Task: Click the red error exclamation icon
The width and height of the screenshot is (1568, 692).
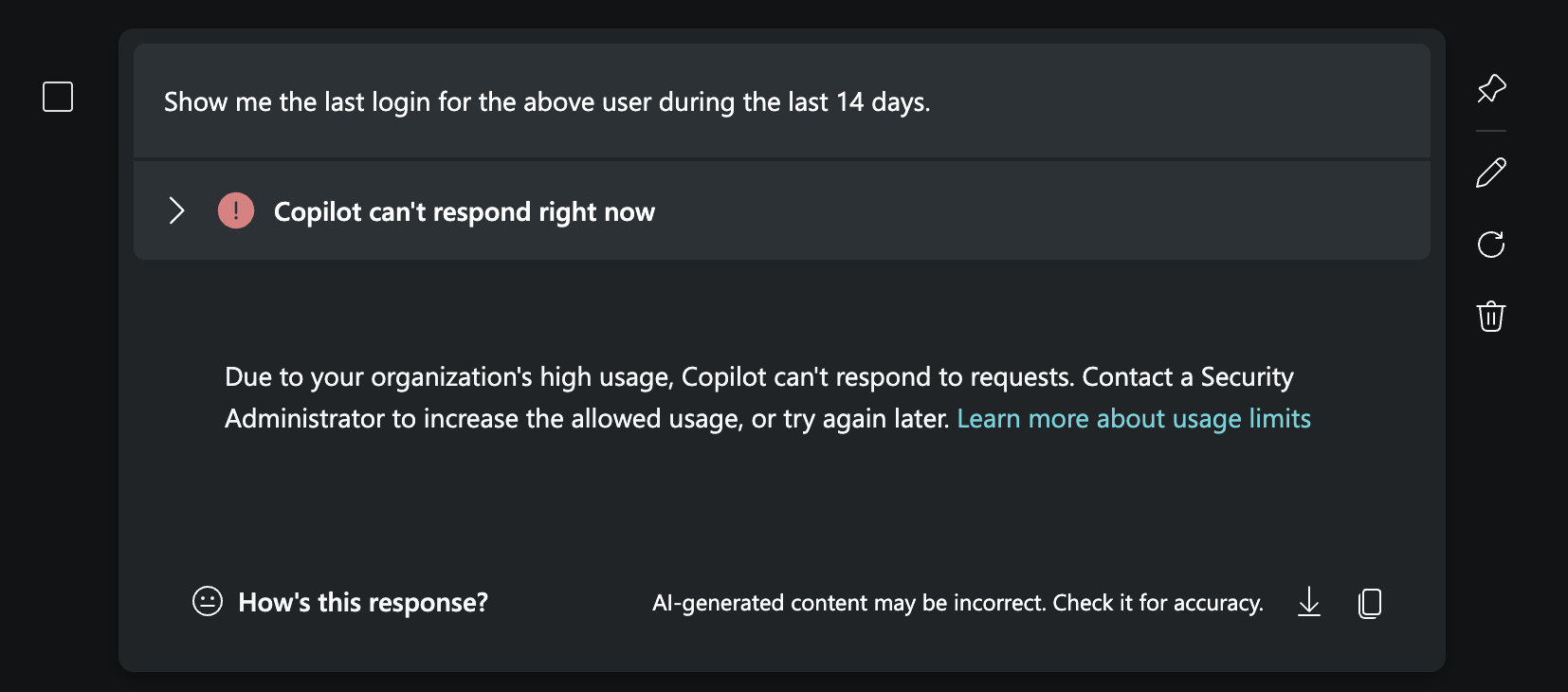Action: tap(235, 210)
